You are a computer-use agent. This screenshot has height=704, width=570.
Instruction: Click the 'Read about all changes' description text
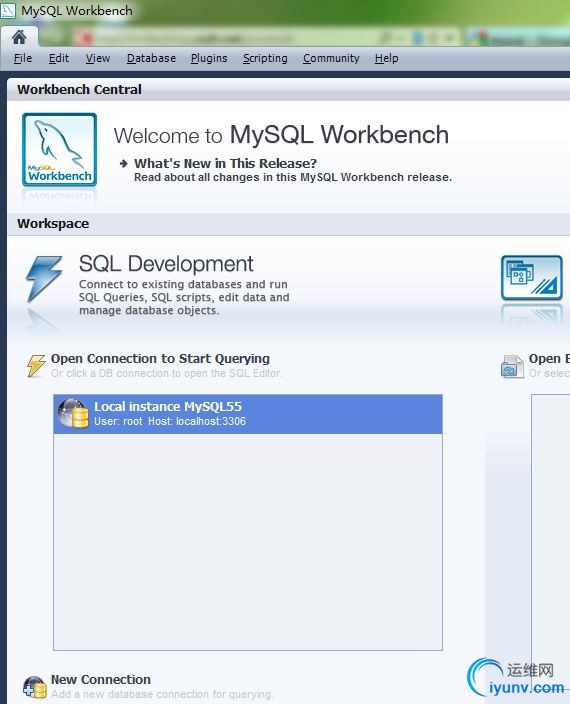coord(293,177)
